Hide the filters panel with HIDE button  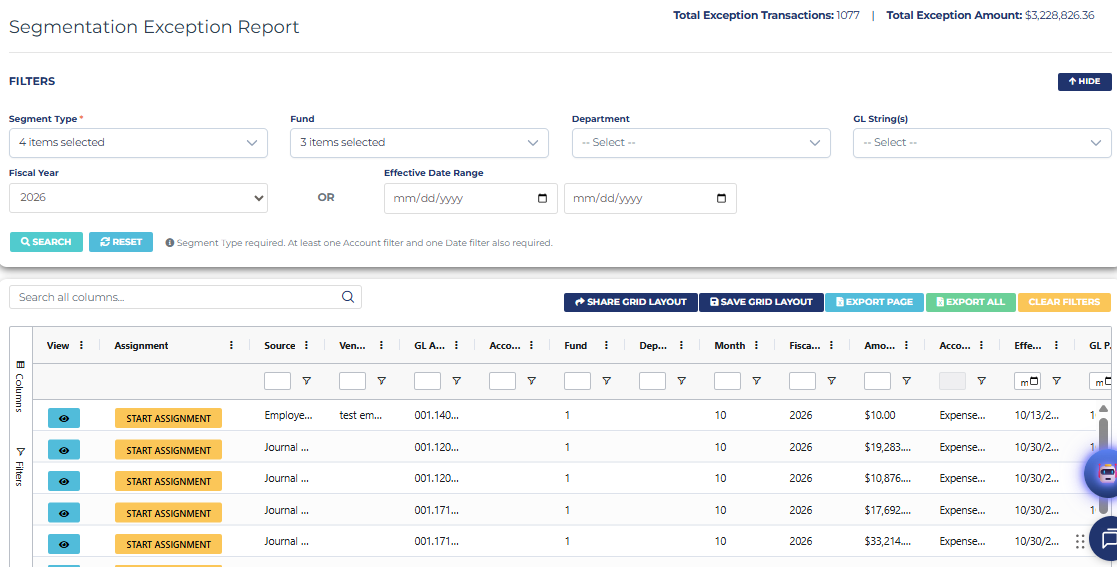[1084, 81]
